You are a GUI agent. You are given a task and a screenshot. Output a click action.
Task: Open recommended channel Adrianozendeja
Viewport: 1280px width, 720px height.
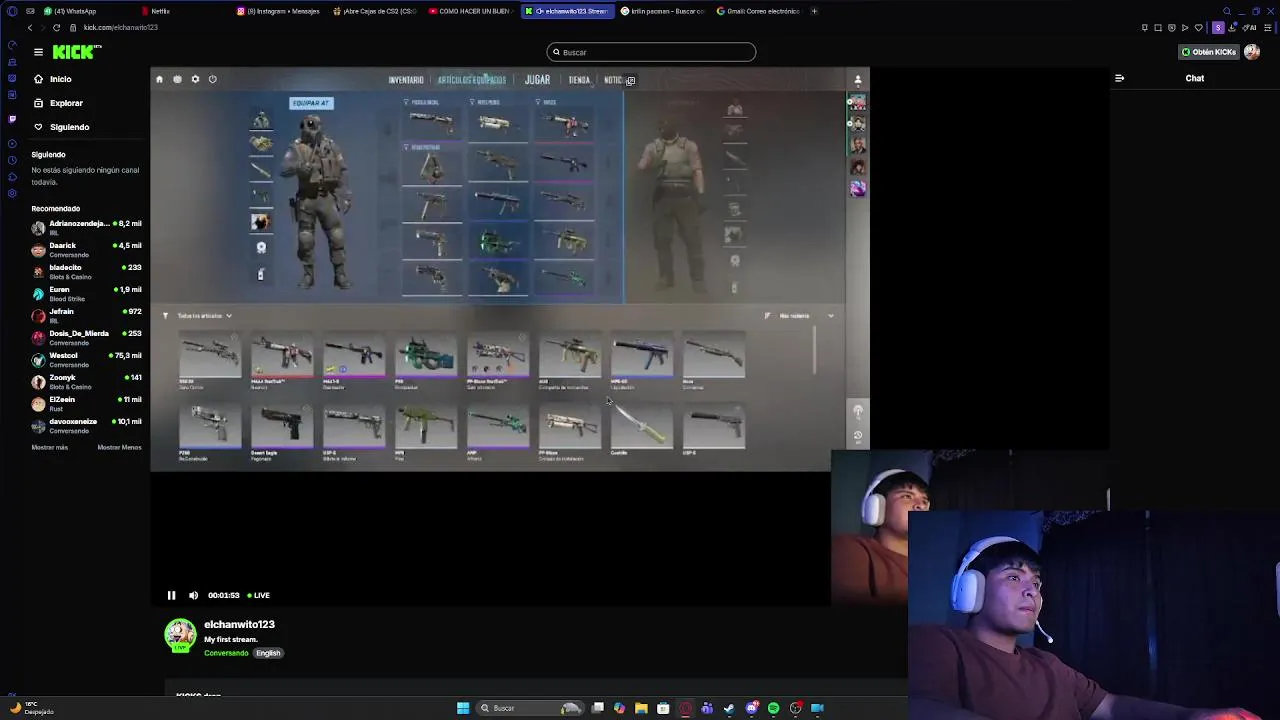(87, 227)
